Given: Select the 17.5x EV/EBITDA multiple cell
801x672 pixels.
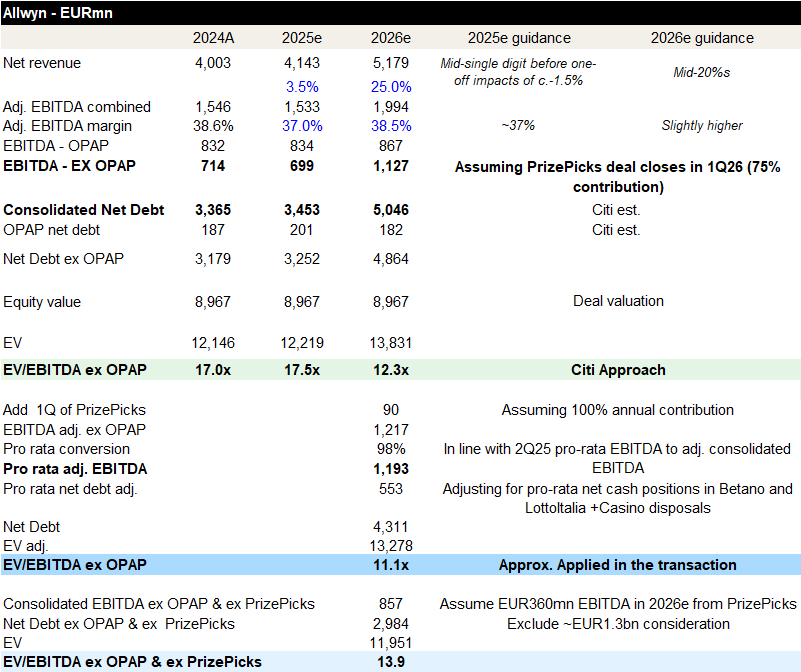Looking at the screenshot, I should pyautogui.click(x=302, y=370).
